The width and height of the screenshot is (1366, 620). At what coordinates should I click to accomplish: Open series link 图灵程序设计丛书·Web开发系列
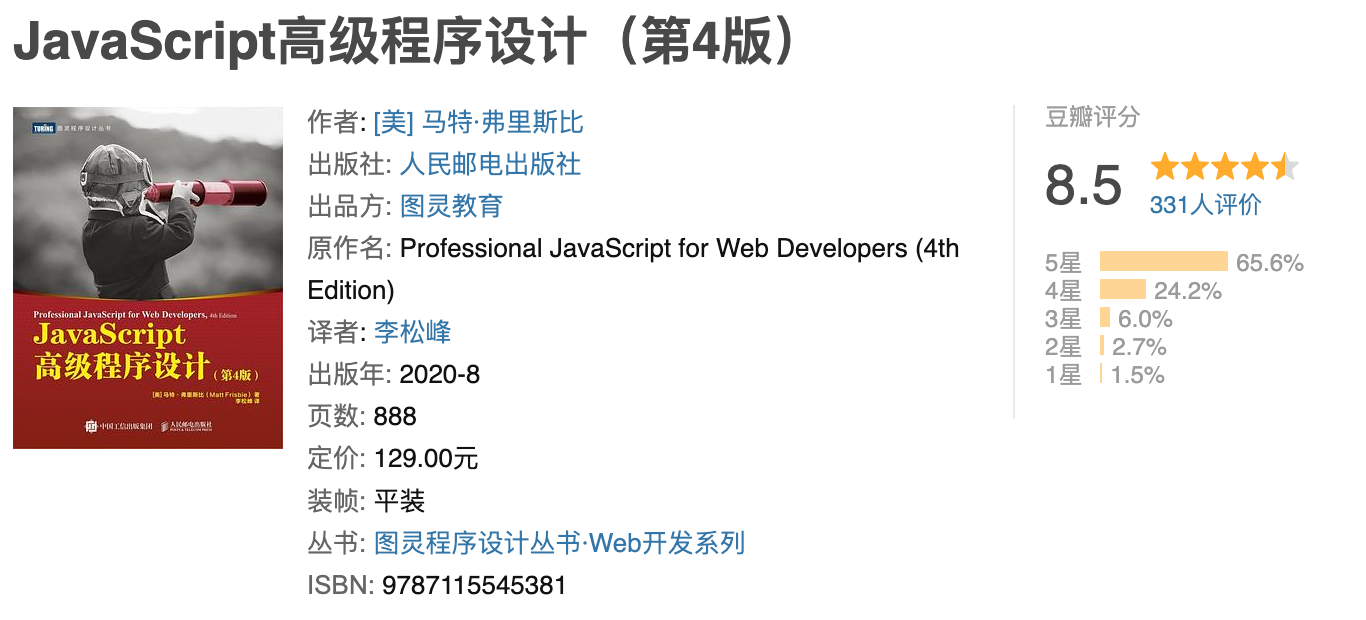tap(559, 543)
